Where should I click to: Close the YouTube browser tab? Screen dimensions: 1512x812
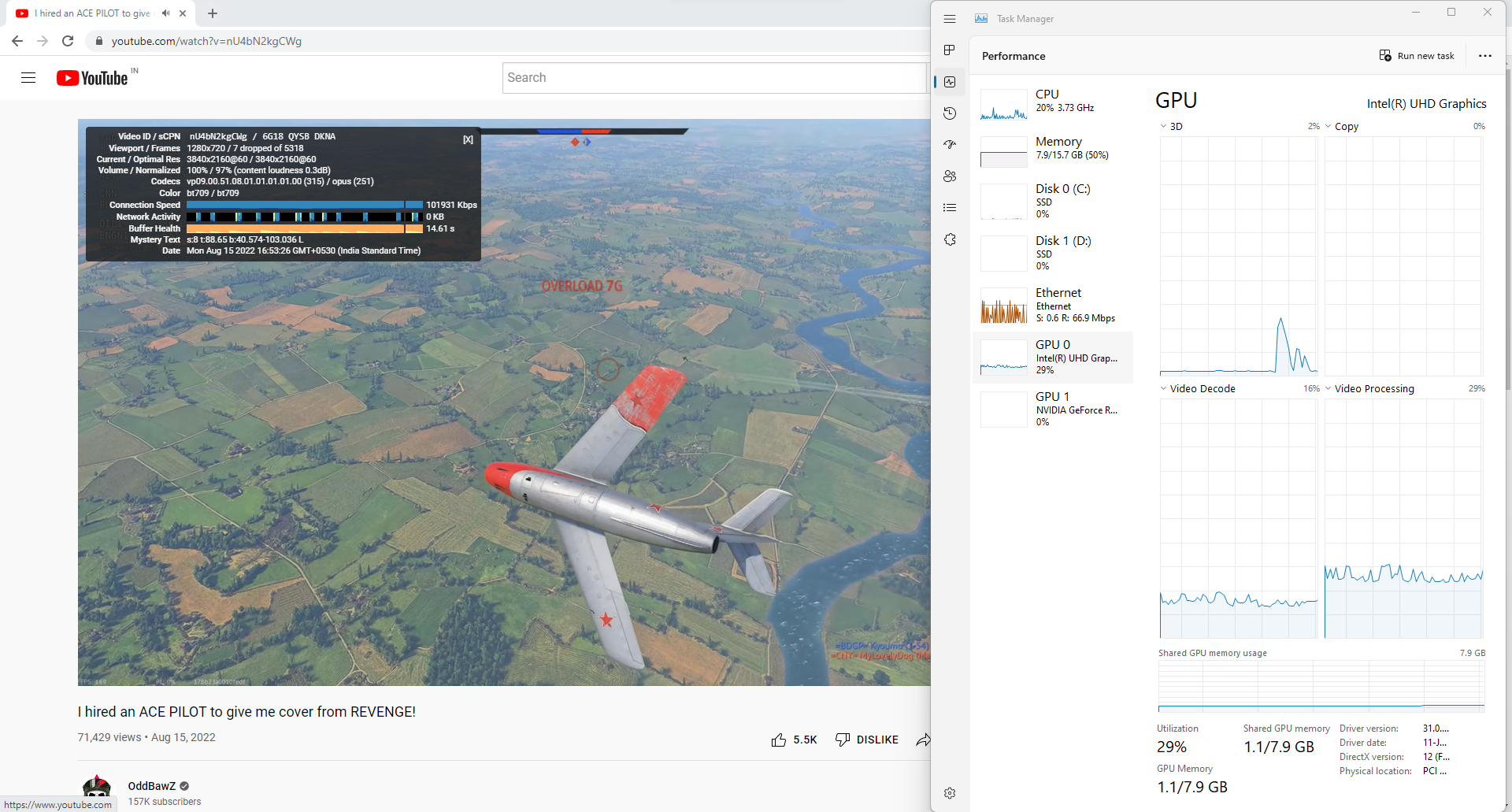pyautogui.click(x=183, y=13)
